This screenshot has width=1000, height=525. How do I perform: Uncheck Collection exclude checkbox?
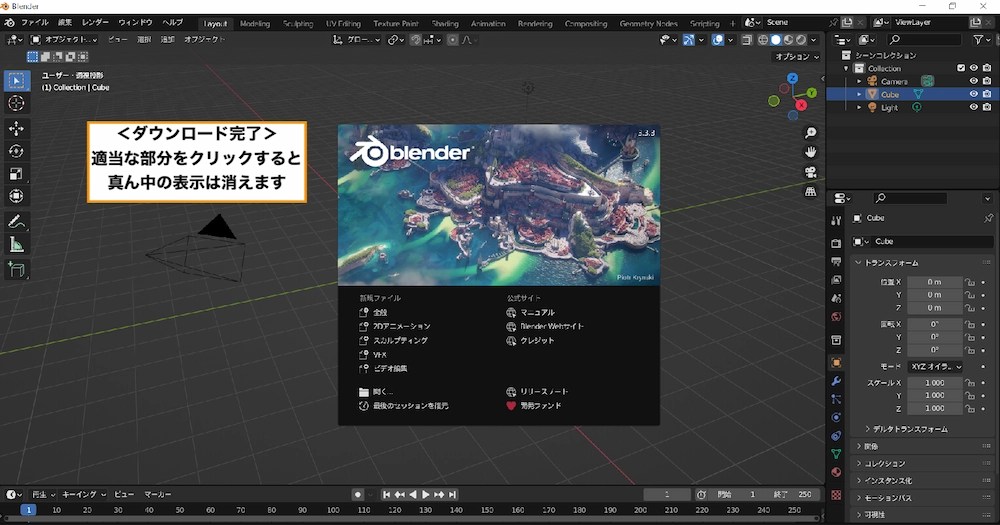[961, 68]
